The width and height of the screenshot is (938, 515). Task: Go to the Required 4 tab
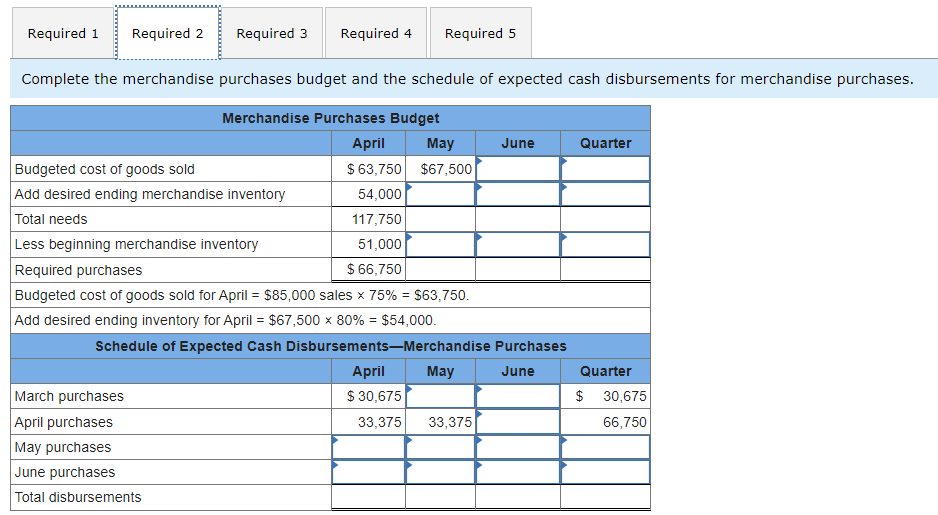tap(376, 33)
